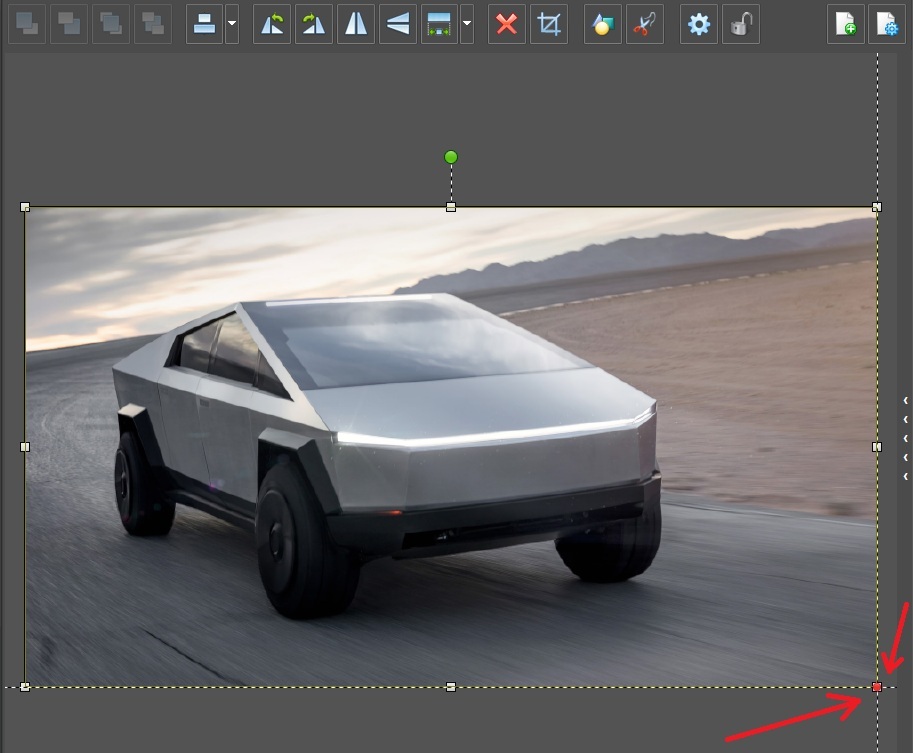Click the top-left corner handle of the image
This screenshot has width=913, height=753.
point(25,207)
